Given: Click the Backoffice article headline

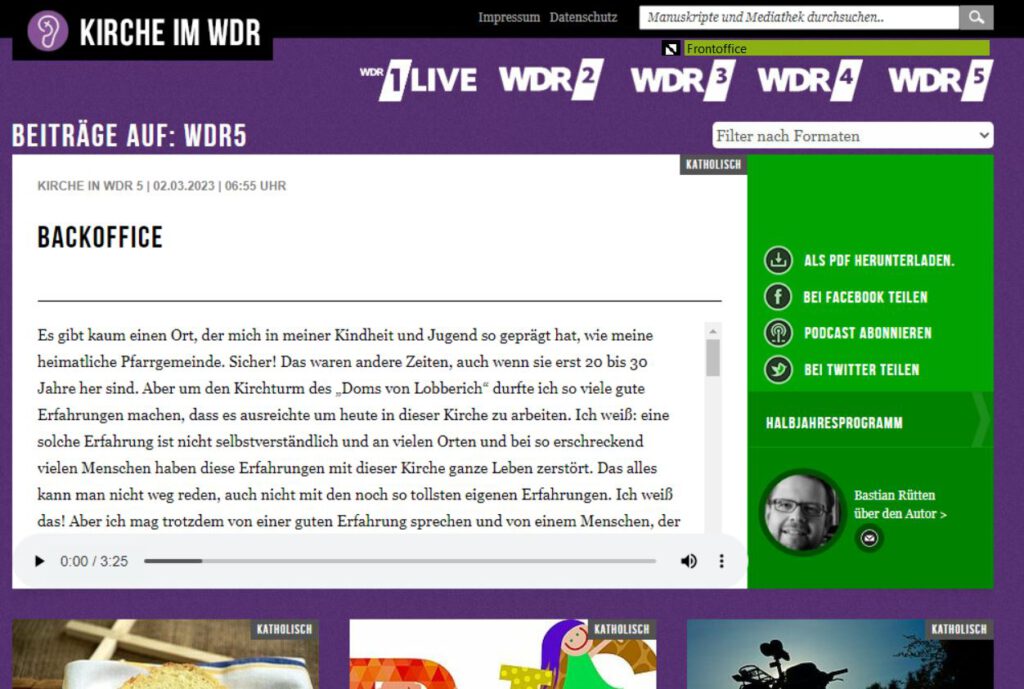Looking at the screenshot, I should click(100, 238).
